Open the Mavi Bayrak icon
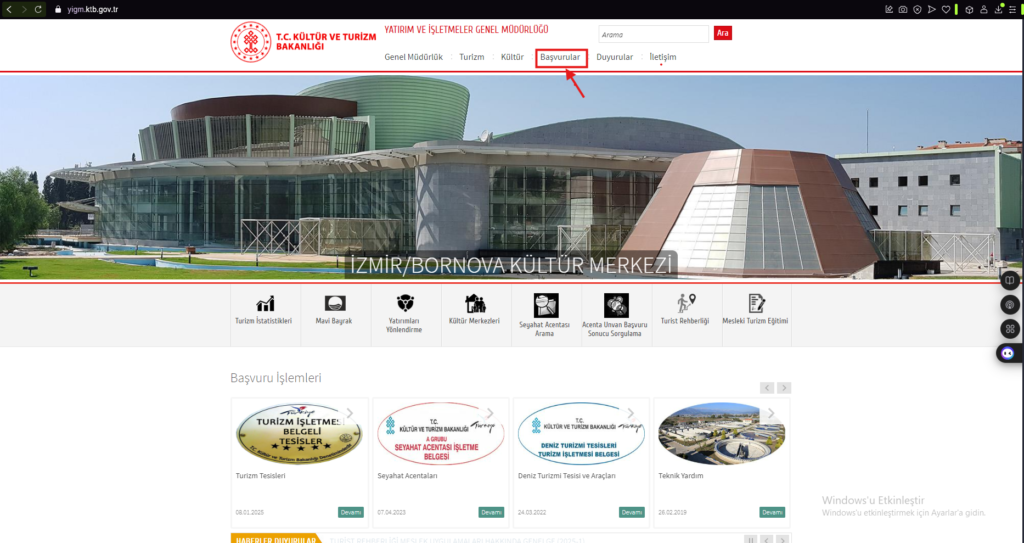Screen dimensions: 1024x543 [334, 303]
